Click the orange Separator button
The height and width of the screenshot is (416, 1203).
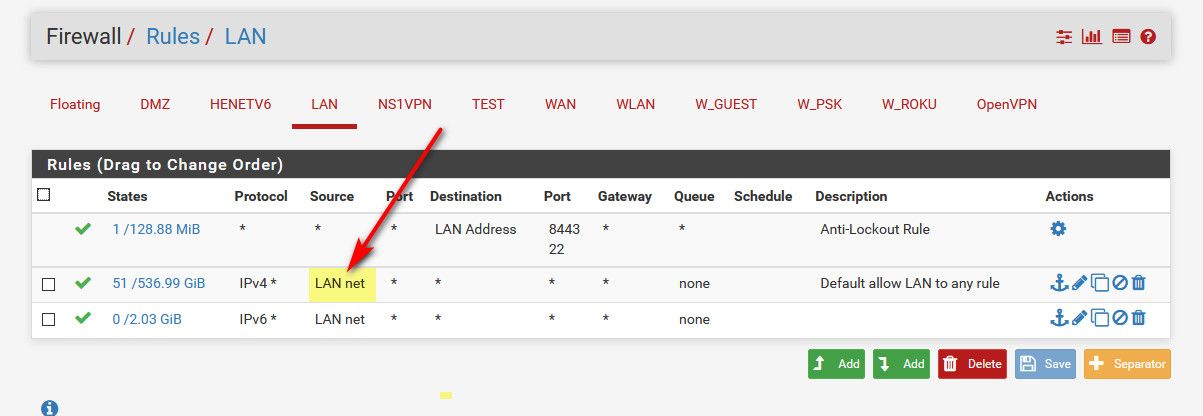(x=1127, y=364)
